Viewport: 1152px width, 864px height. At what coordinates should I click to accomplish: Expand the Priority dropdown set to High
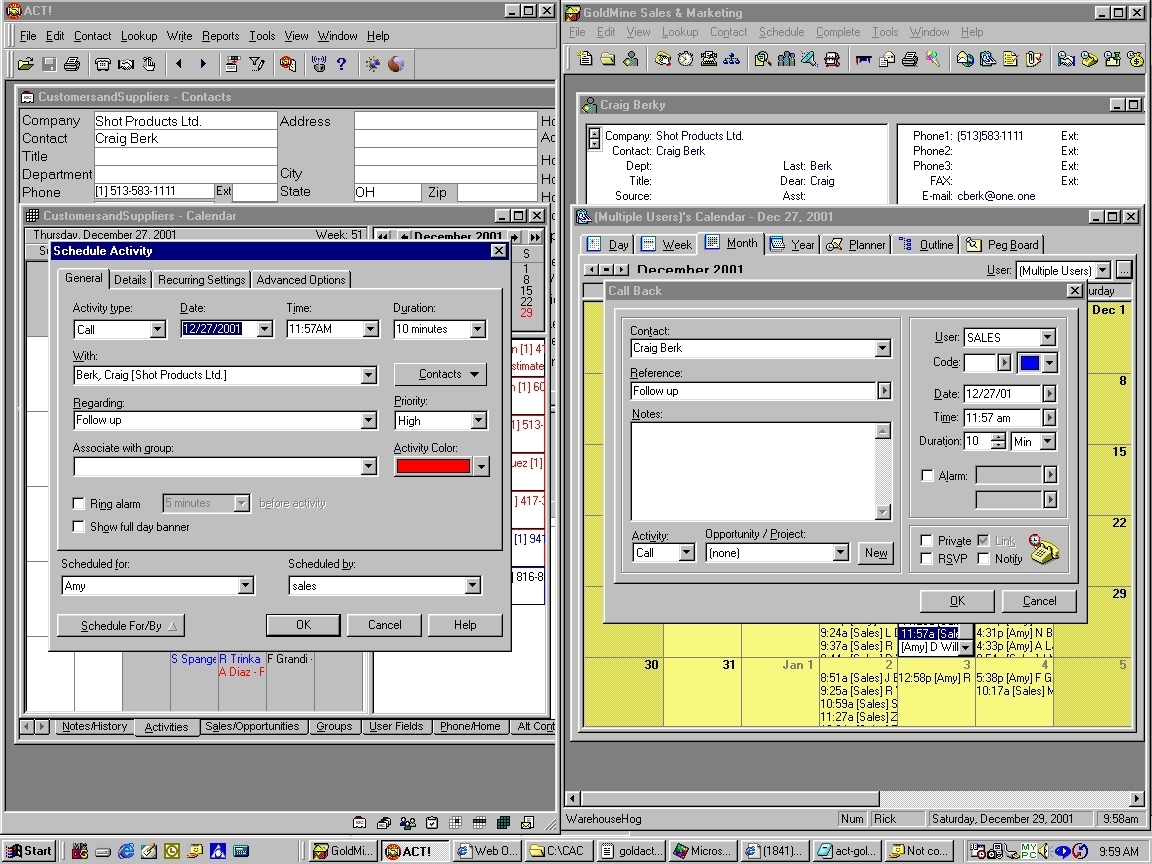point(478,421)
